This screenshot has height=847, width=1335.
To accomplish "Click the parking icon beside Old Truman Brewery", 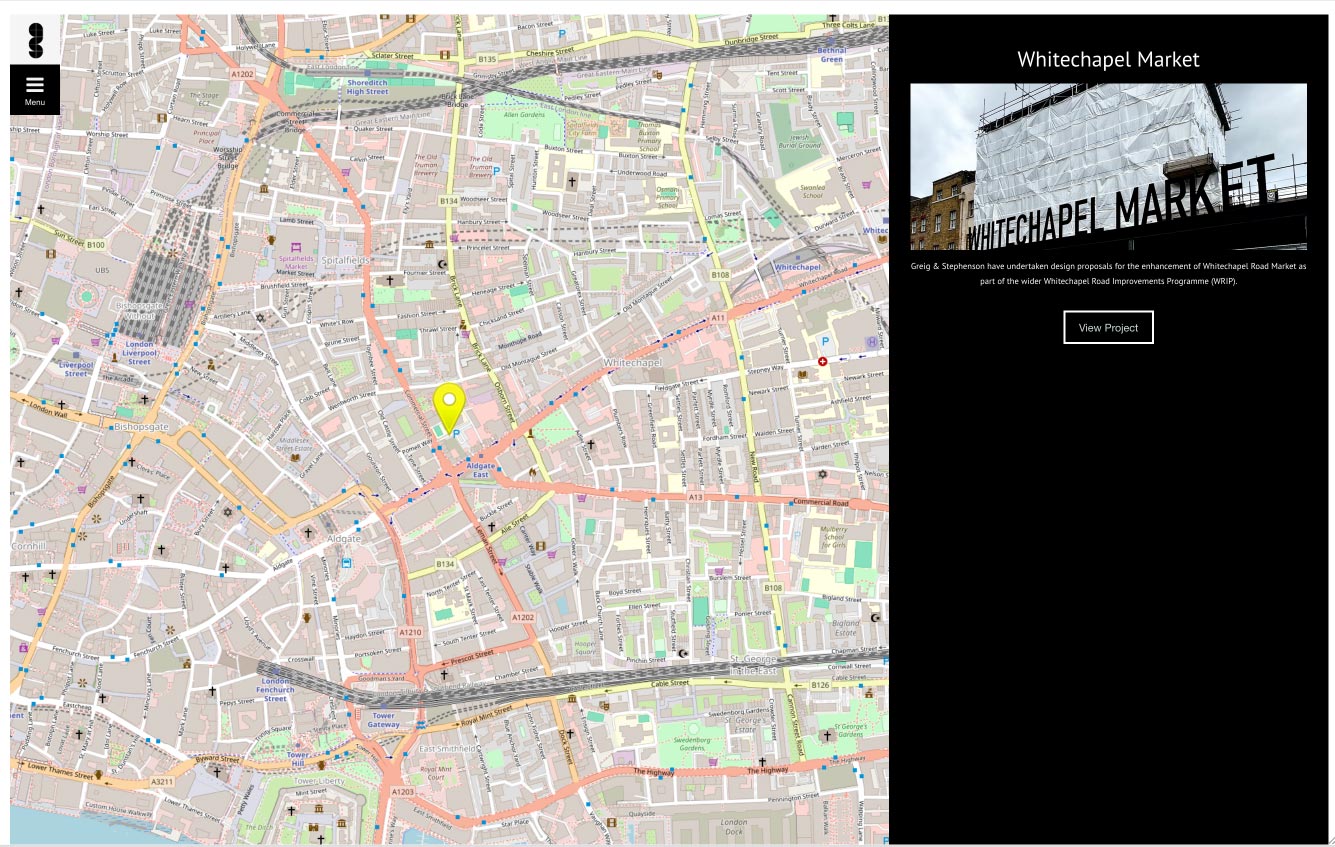I will (496, 171).
